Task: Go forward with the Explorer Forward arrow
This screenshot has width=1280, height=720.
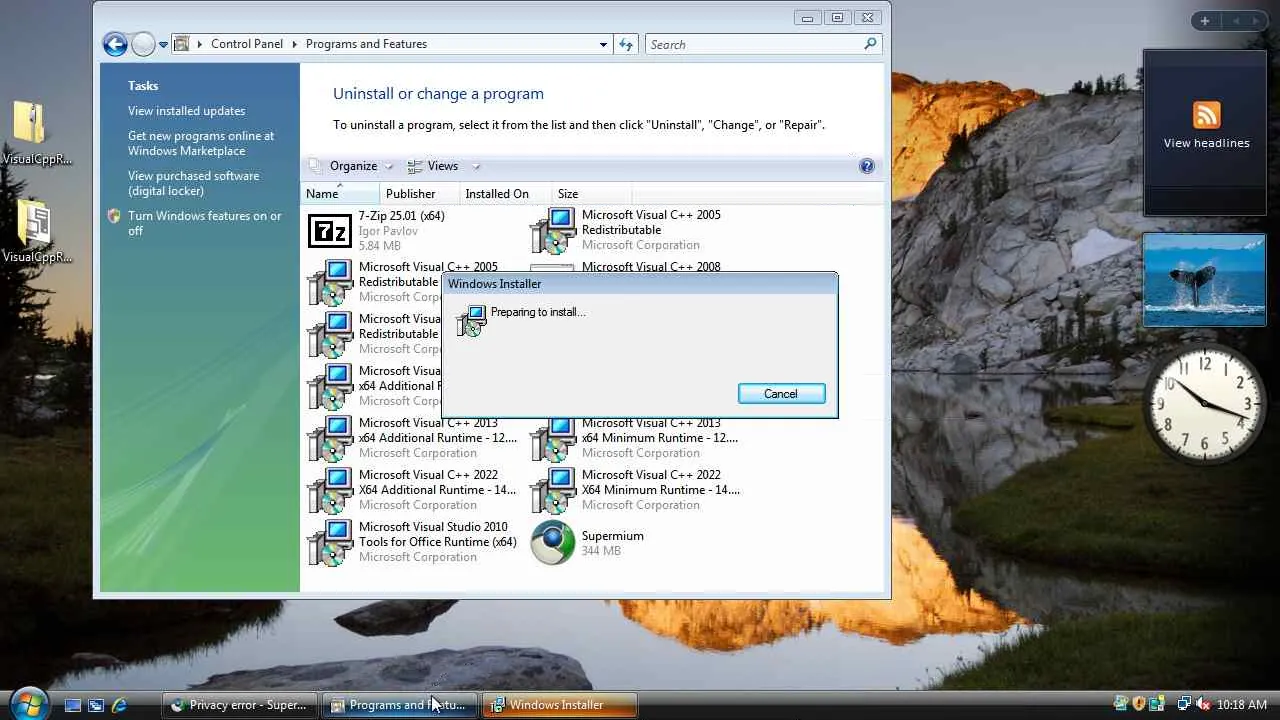Action: click(143, 44)
